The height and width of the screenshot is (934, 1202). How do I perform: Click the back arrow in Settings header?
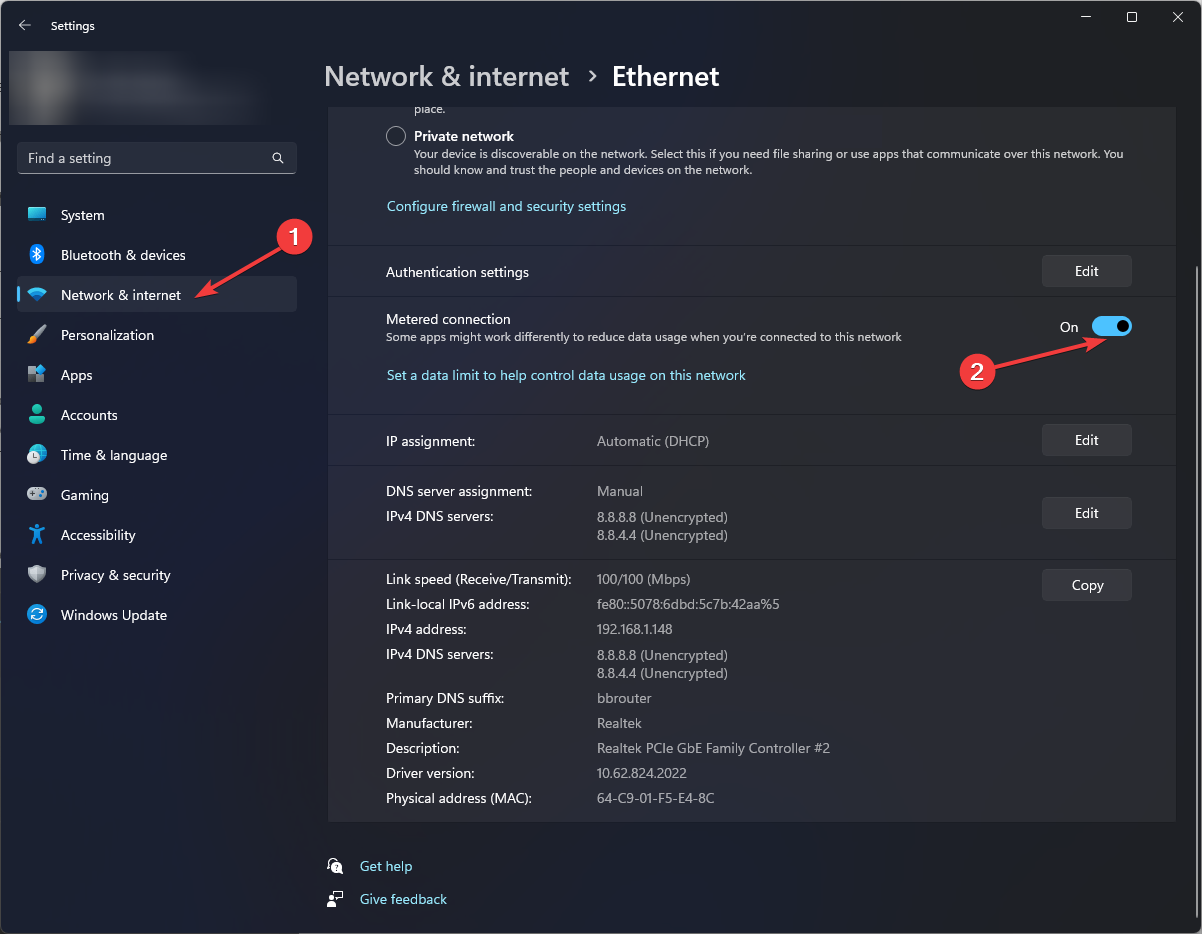click(x=25, y=26)
